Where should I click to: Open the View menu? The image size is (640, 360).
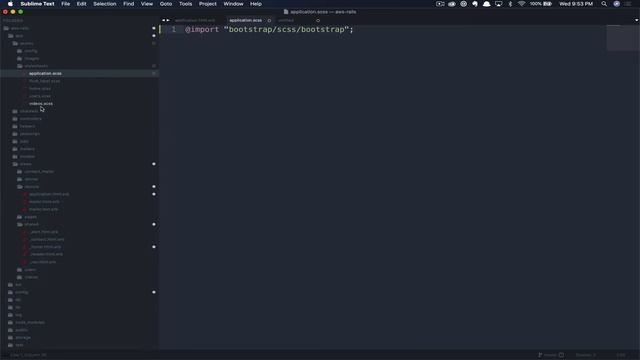(147, 4)
